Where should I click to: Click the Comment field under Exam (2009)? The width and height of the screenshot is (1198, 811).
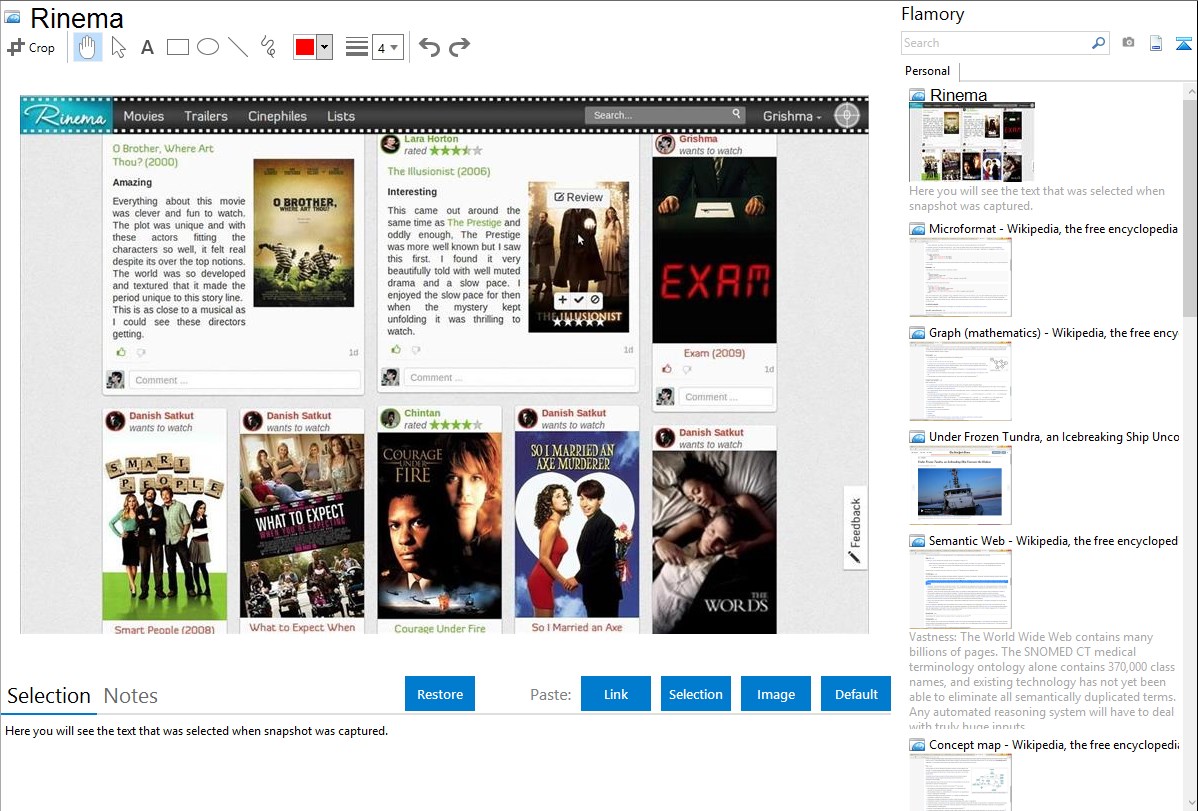point(726,397)
